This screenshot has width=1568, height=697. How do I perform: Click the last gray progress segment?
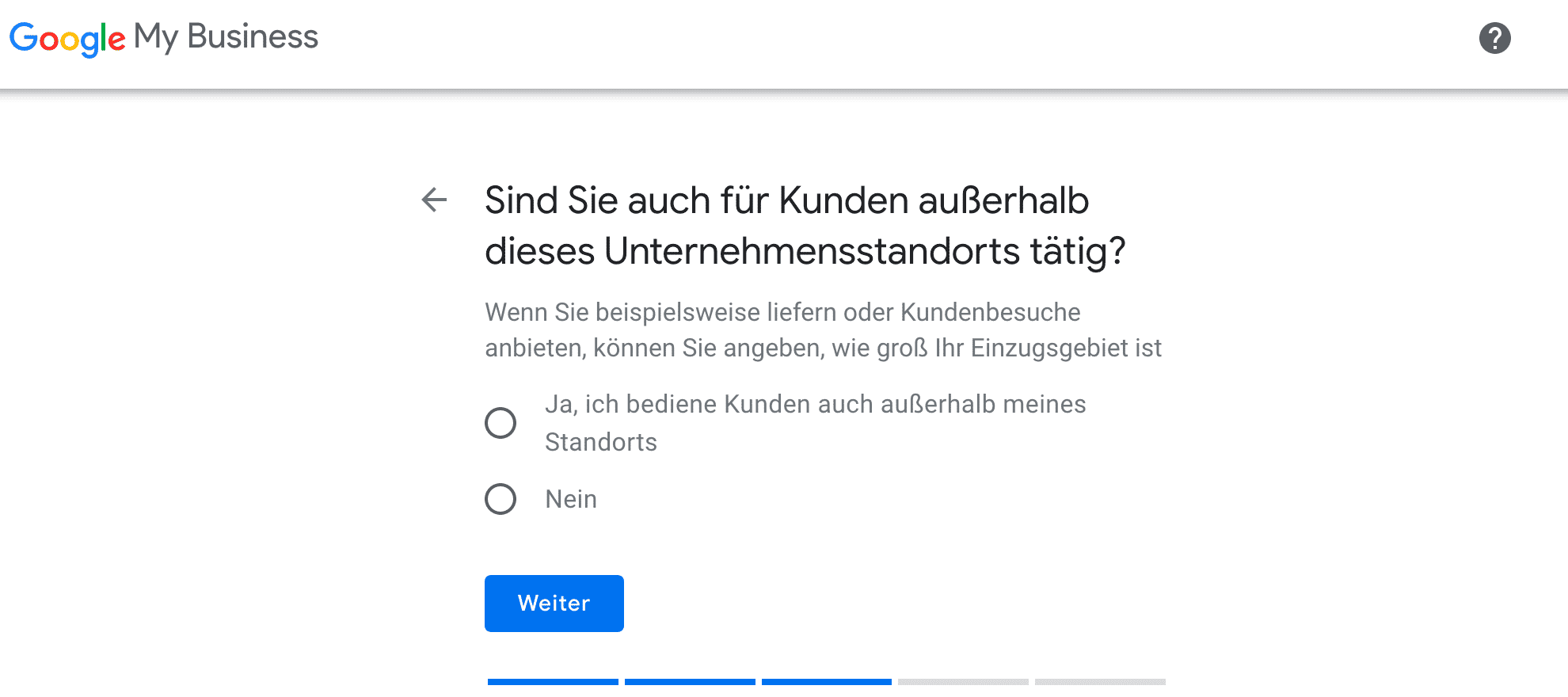tap(1100, 682)
